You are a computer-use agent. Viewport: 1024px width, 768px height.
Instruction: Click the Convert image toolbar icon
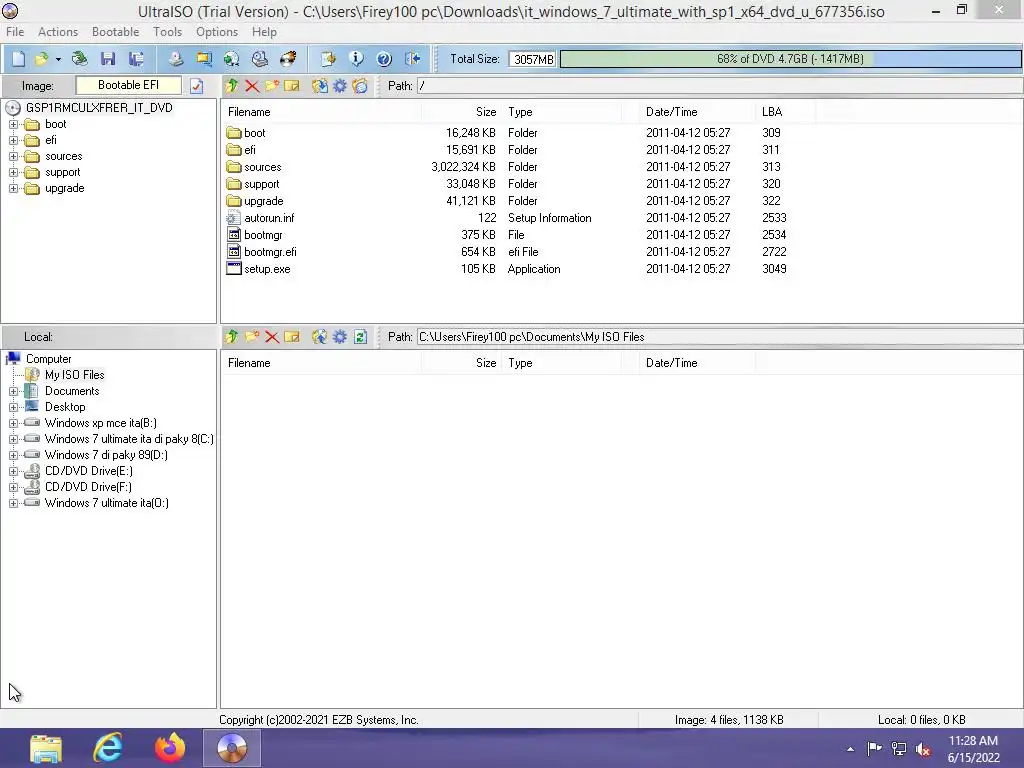click(232, 59)
